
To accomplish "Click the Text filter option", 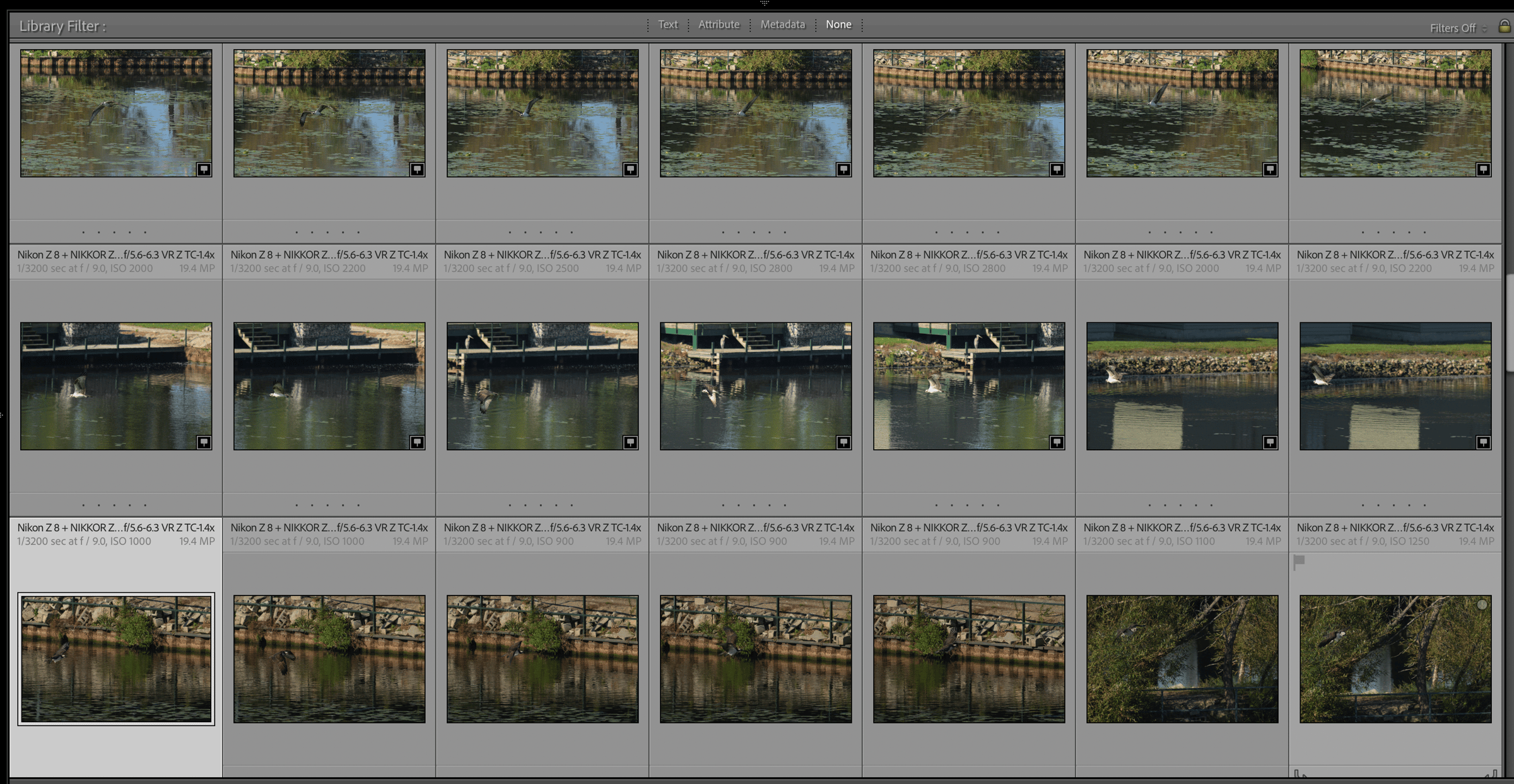I will [667, 25].
